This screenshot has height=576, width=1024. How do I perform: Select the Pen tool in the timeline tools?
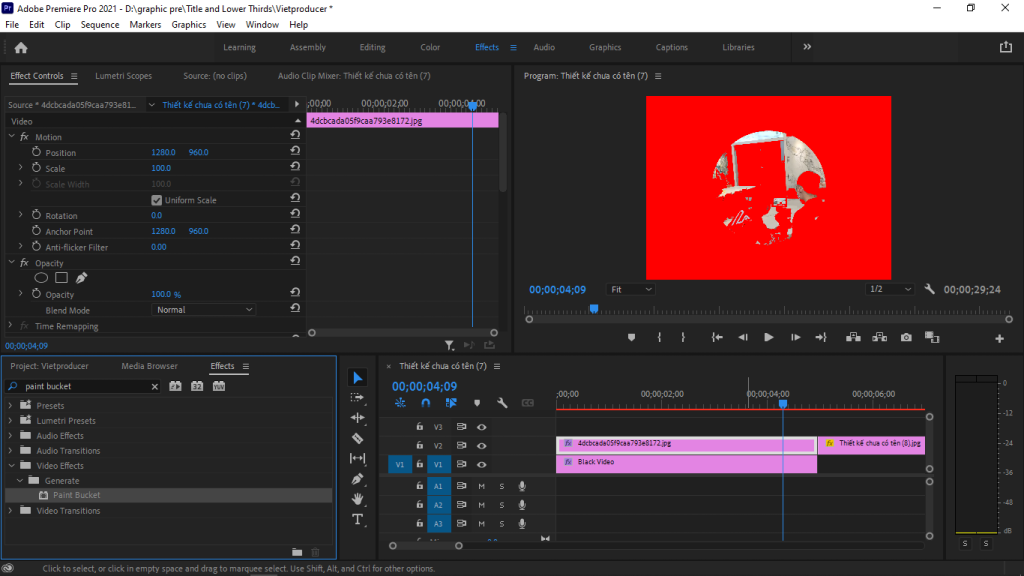(x=358, y=478)
